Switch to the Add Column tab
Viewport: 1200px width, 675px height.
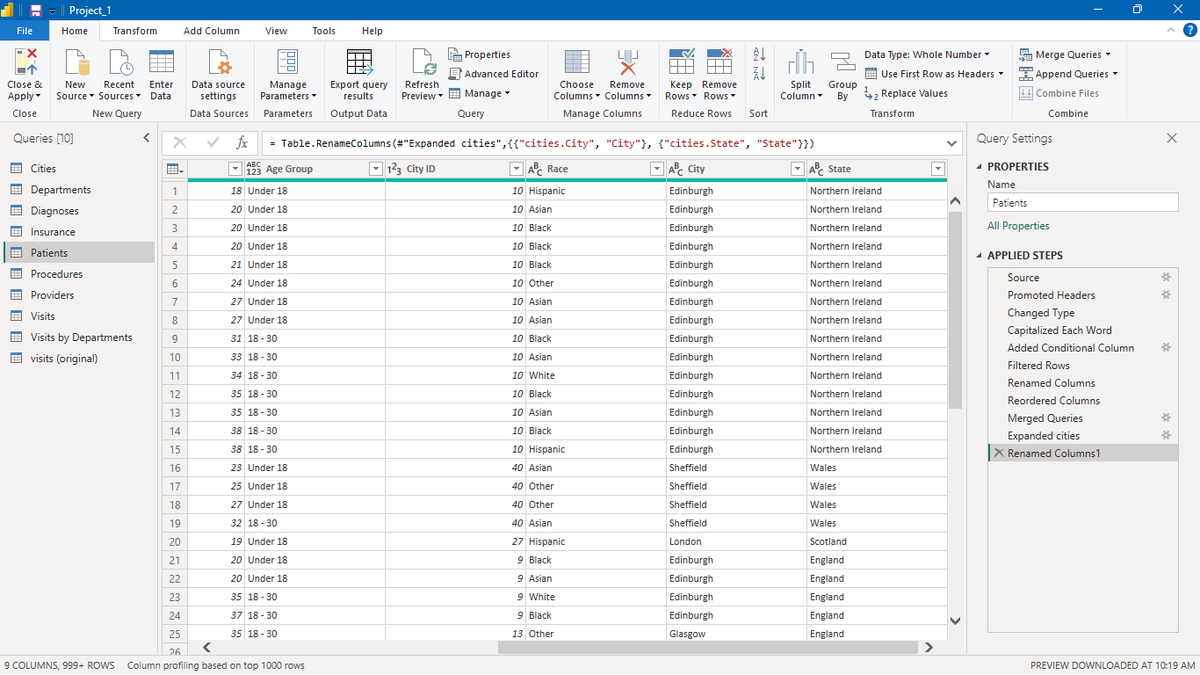tap(211, 31)
